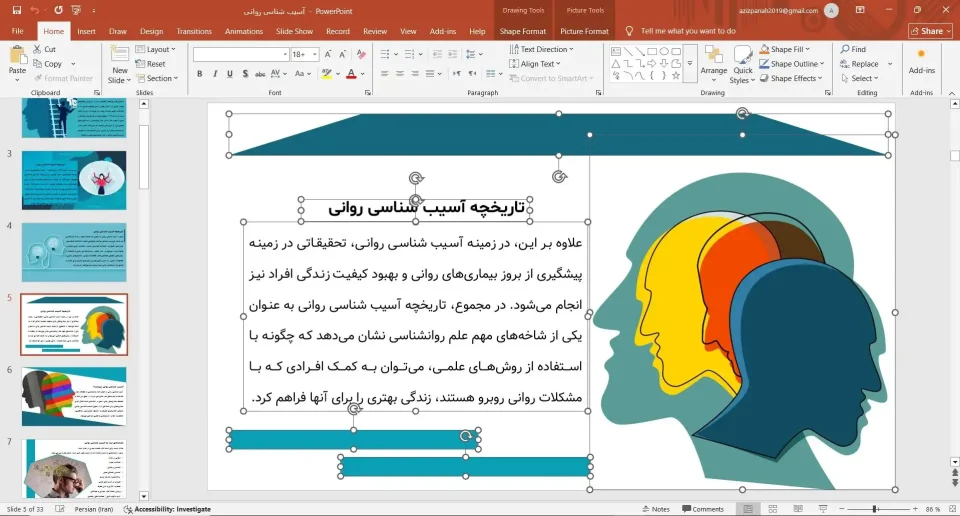Toggle Normal view in status bar
Screen dimensions: 960x516
pyautogui.click(x=748, y=509)
